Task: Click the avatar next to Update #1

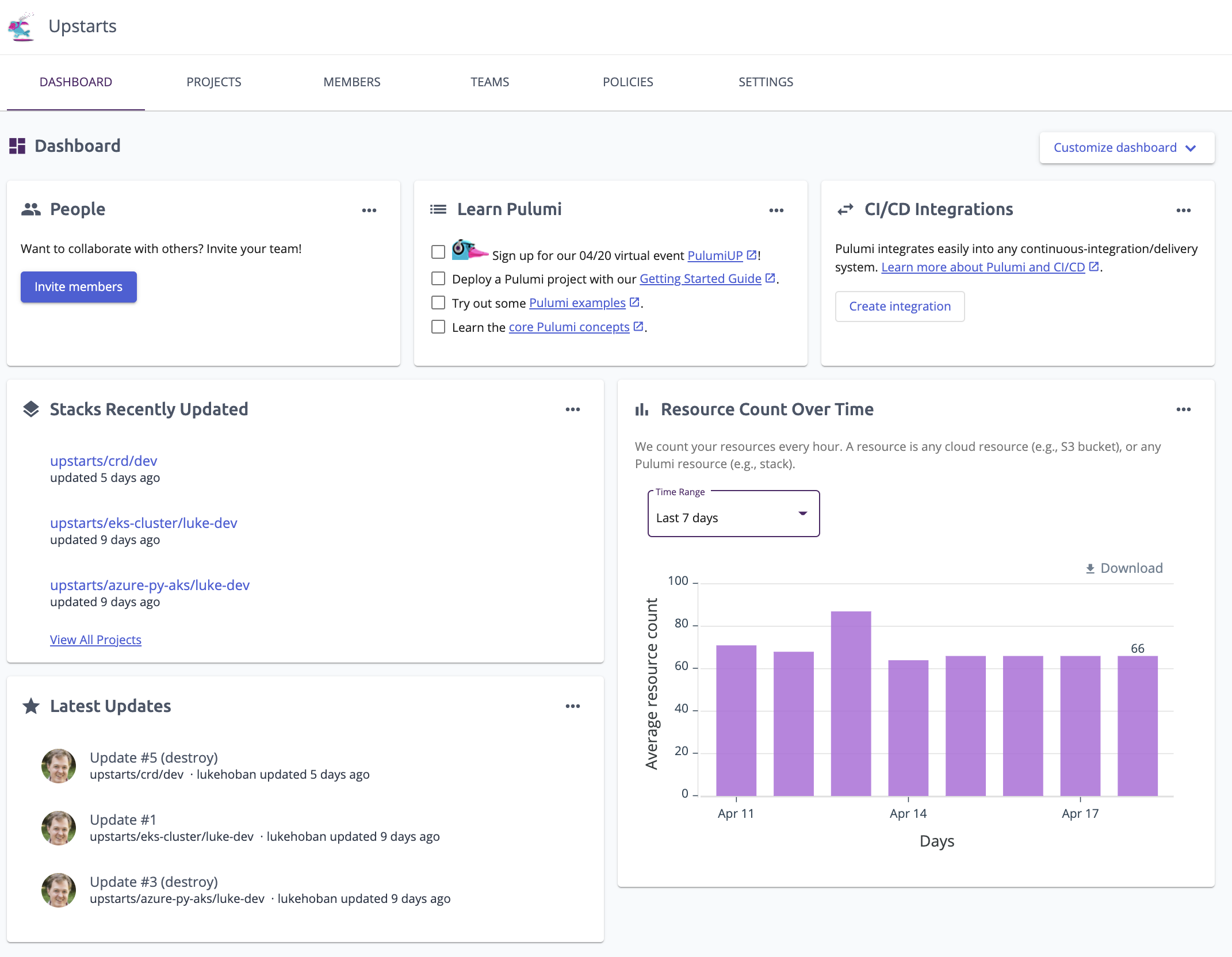Action: pyautogui.click(x=59, y=828)
